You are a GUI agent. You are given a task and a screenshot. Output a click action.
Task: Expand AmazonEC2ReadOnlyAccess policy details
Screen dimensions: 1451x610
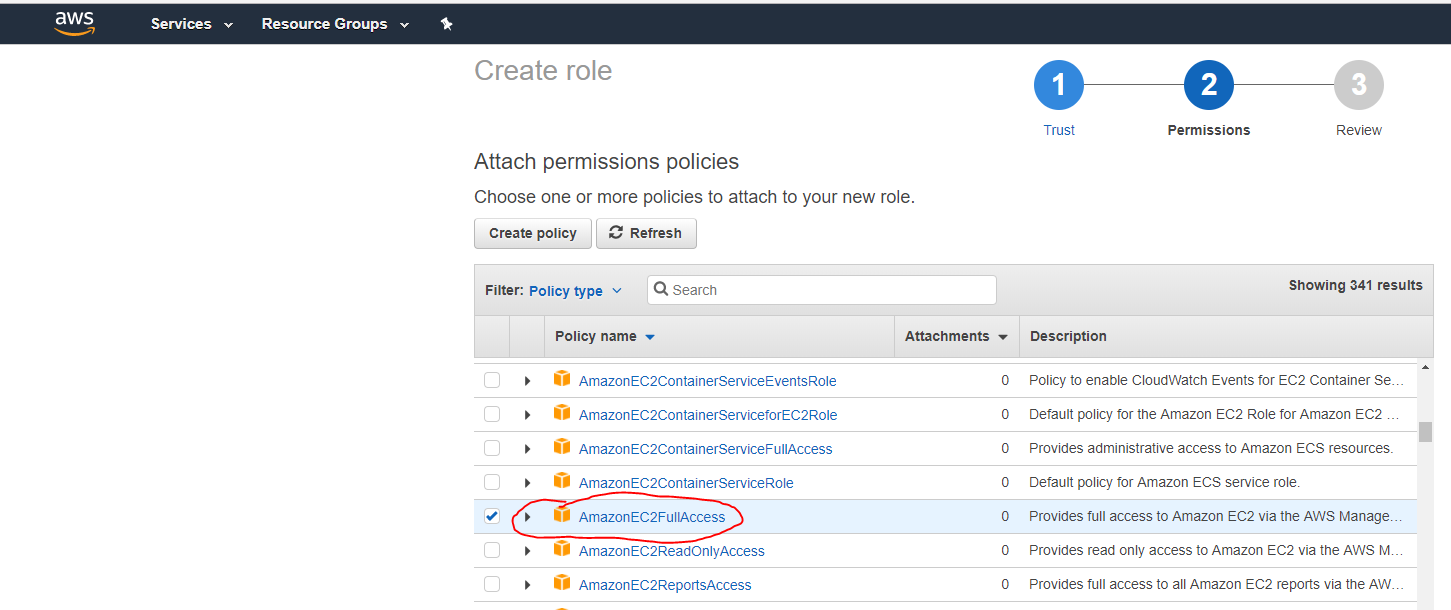tap(527, 551)
